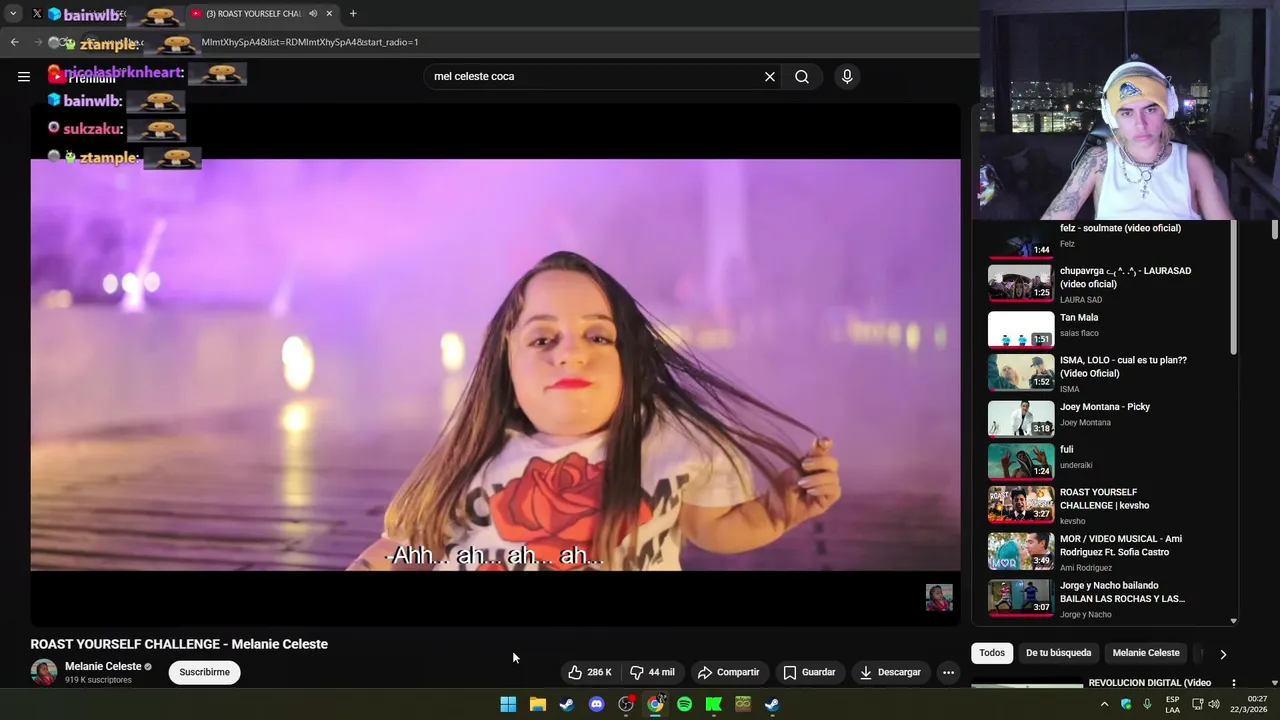The width and height of the screenshot is (1280, 720).
Task: Open the volume control in system tray
Action: pos(1214,704)
